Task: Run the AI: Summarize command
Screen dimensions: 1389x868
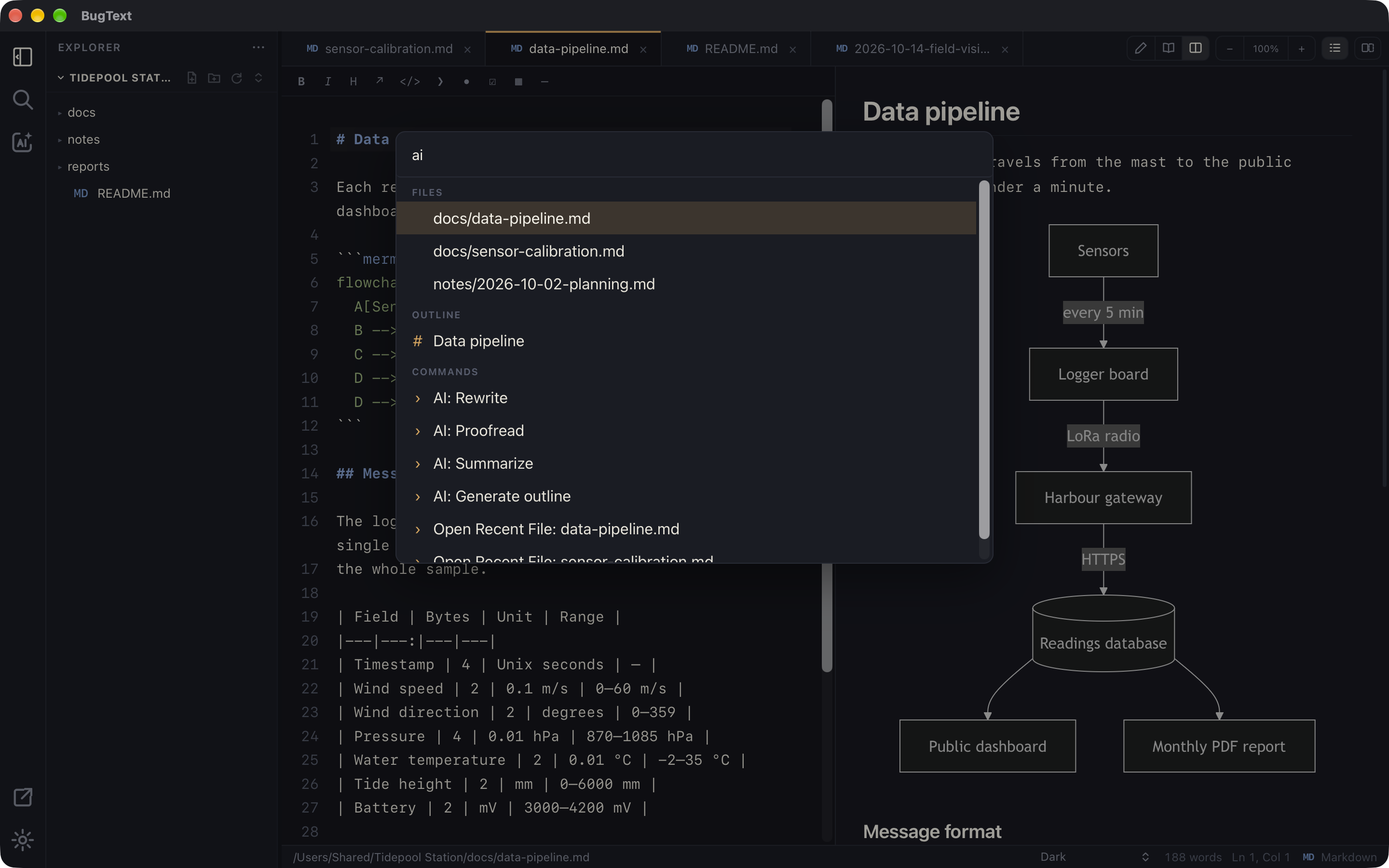Action: point(686,463)
